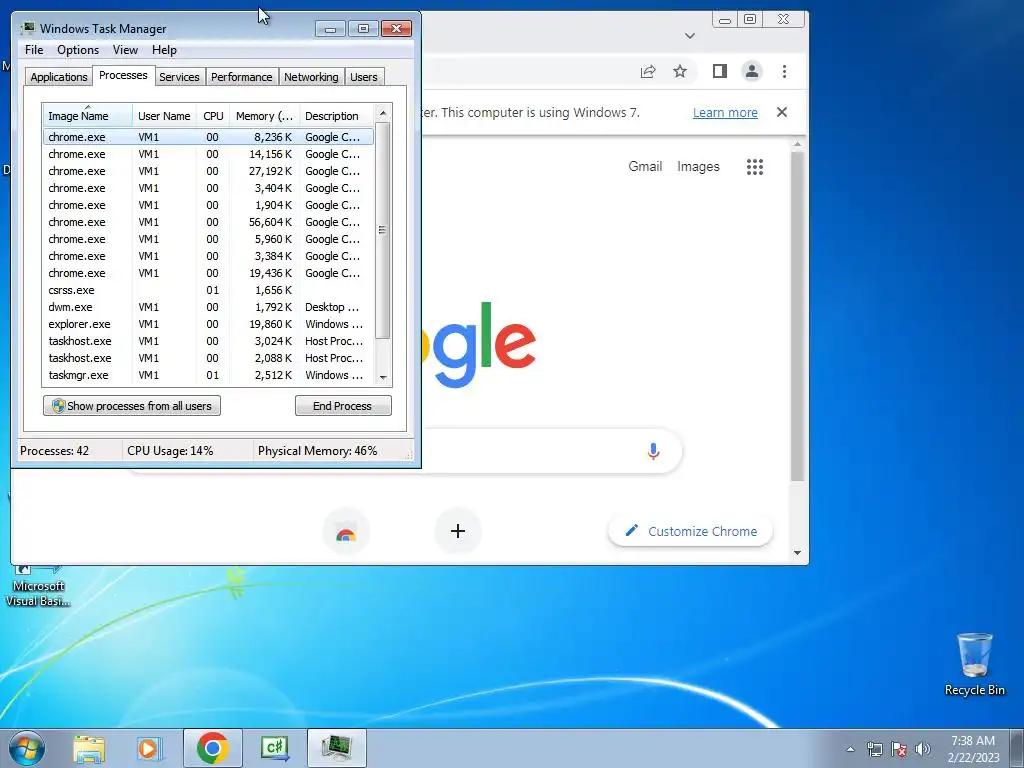Click process list scroll up arrow
This screenshot has width=1024, height=768.
[x=383, y=113]
